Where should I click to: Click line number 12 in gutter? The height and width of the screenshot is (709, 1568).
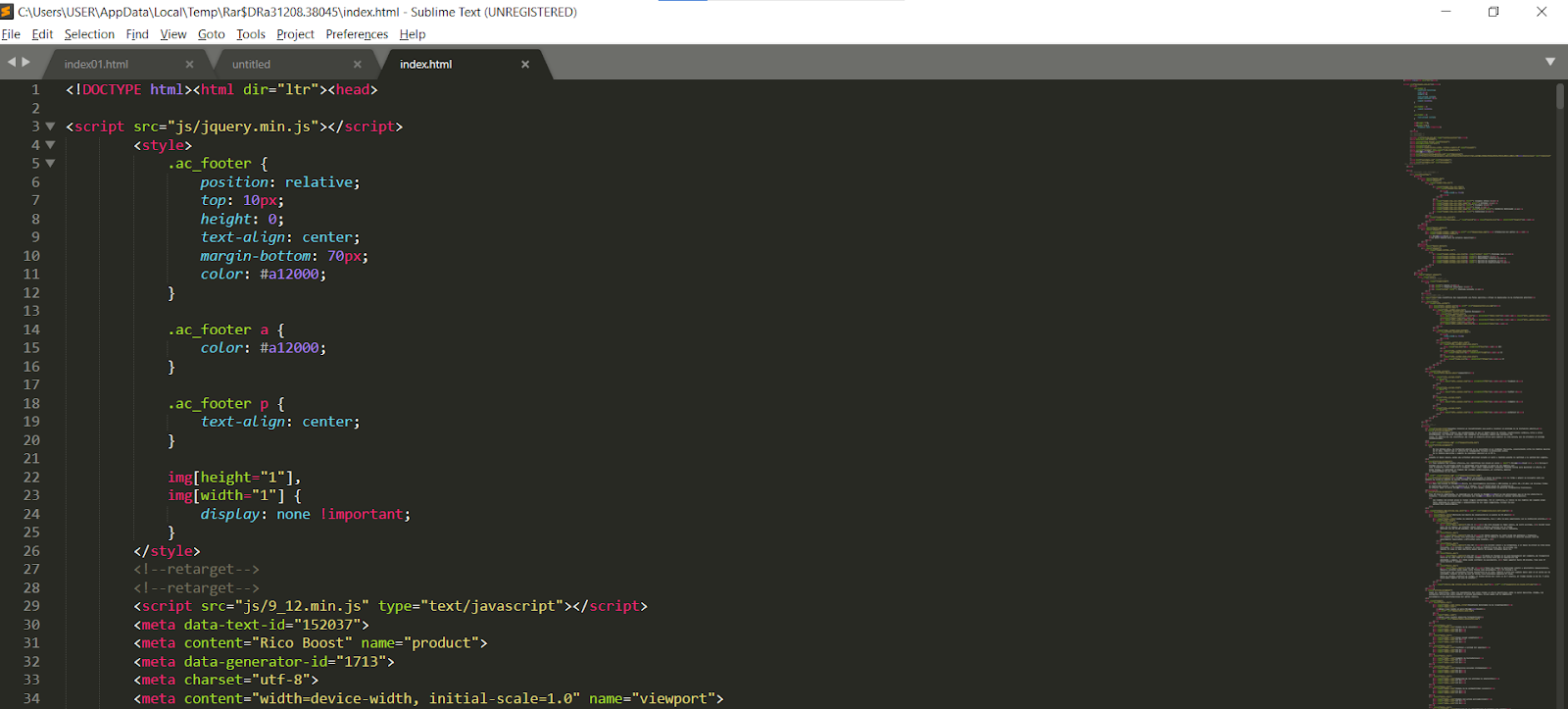[x=31, y=292]
